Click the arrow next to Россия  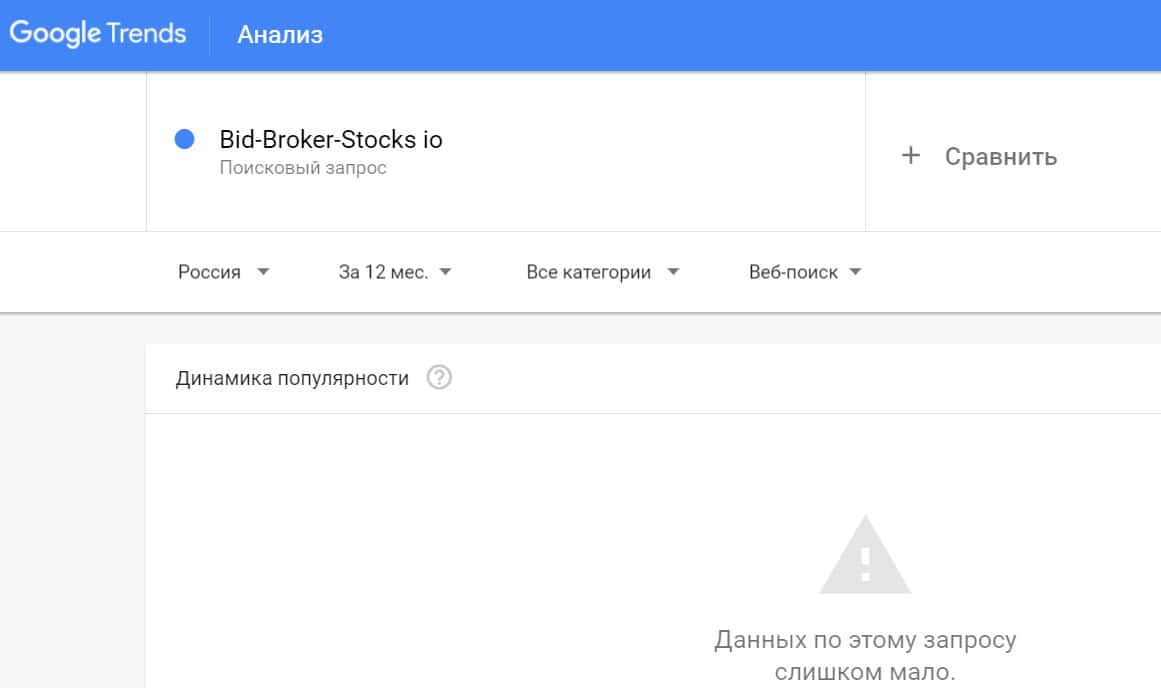pos(263,272)
